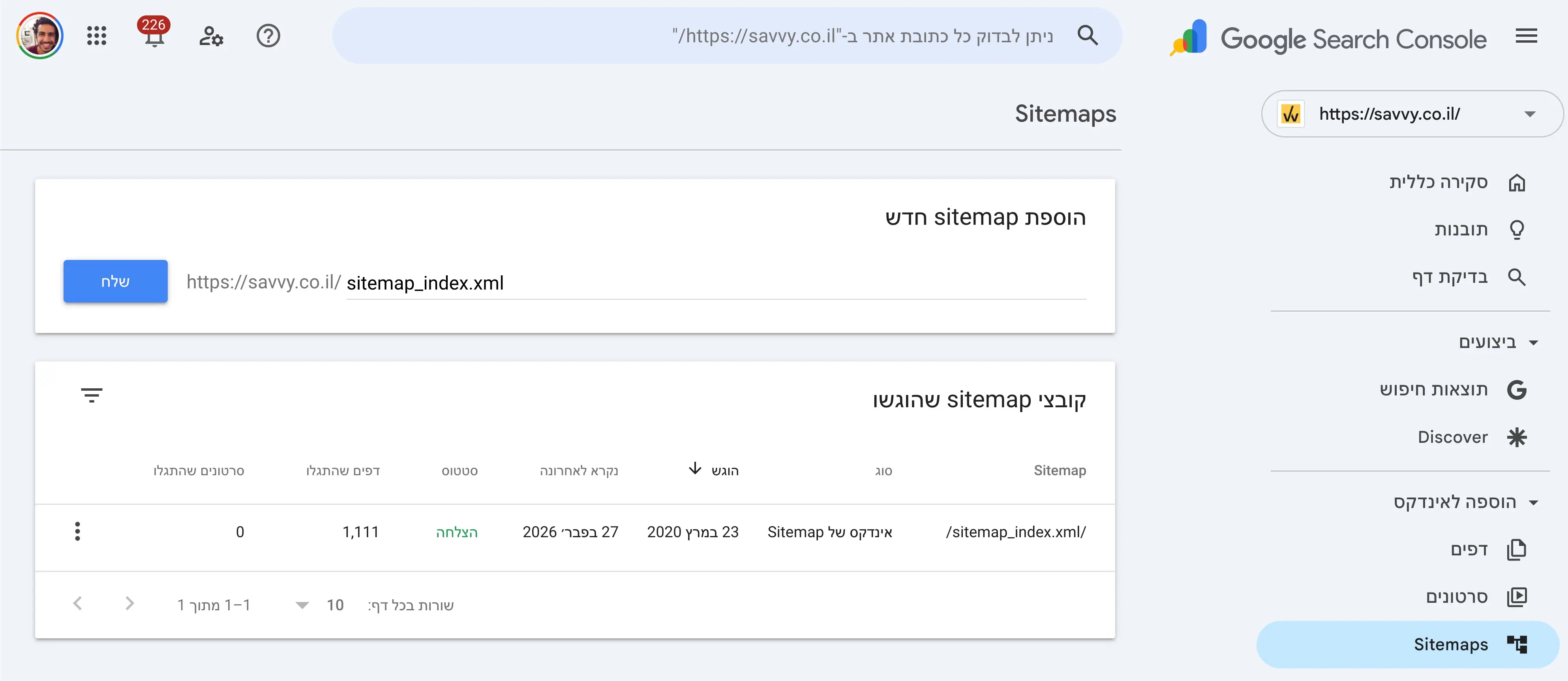Select Sitemaps in the sidebar
Viewport: 1568px width, 681px height.
pos(1450,644)
